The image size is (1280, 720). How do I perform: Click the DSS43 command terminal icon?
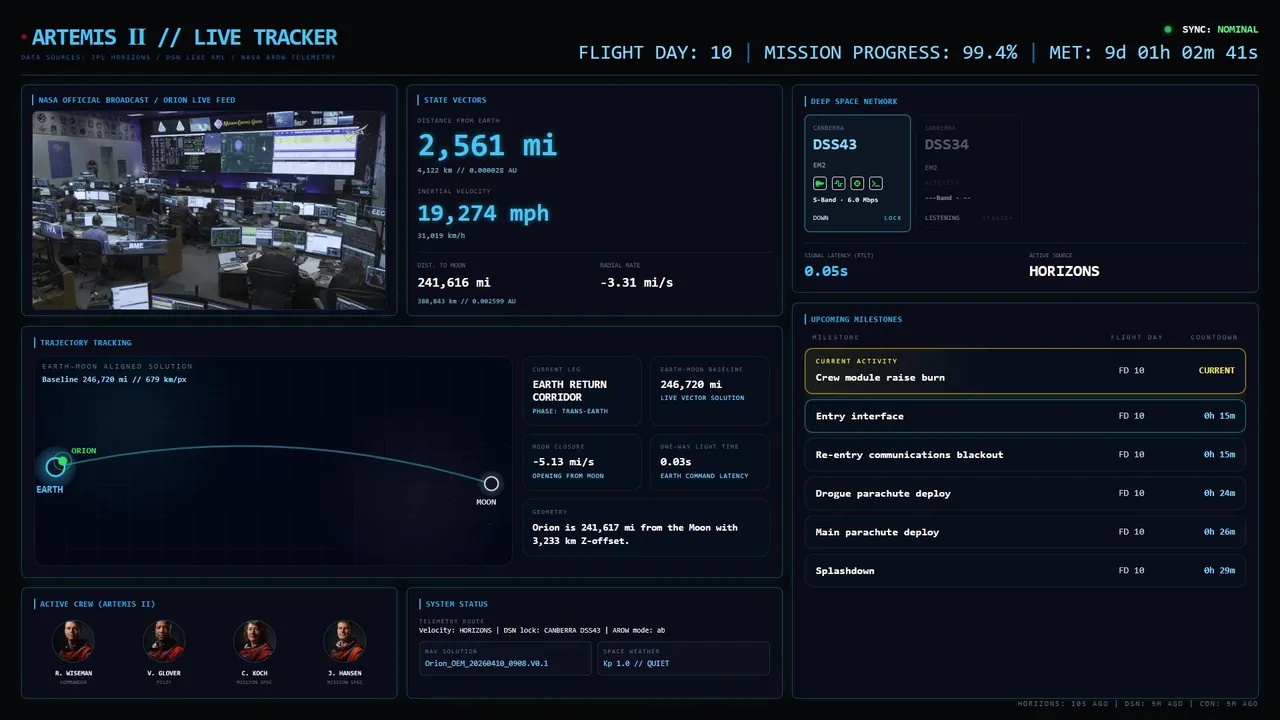[x=875, y=183]
